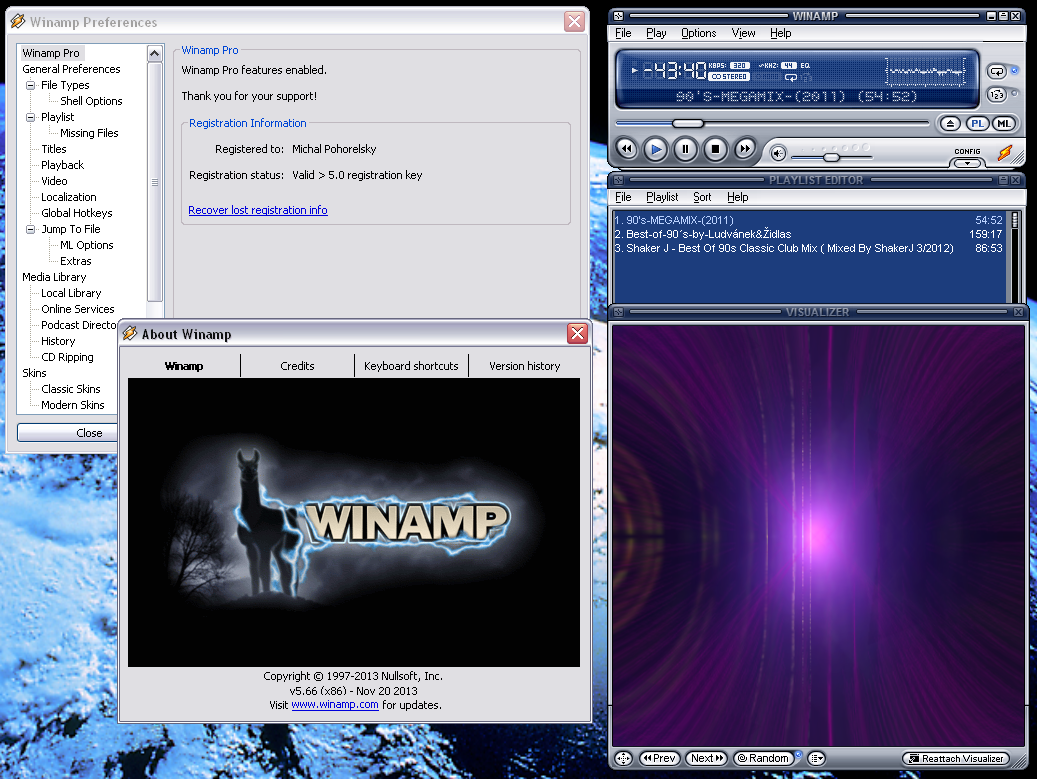Viewport: 1037px width, 779px height.
Task: Skip to the next track in player
Action: coord(745,150)
